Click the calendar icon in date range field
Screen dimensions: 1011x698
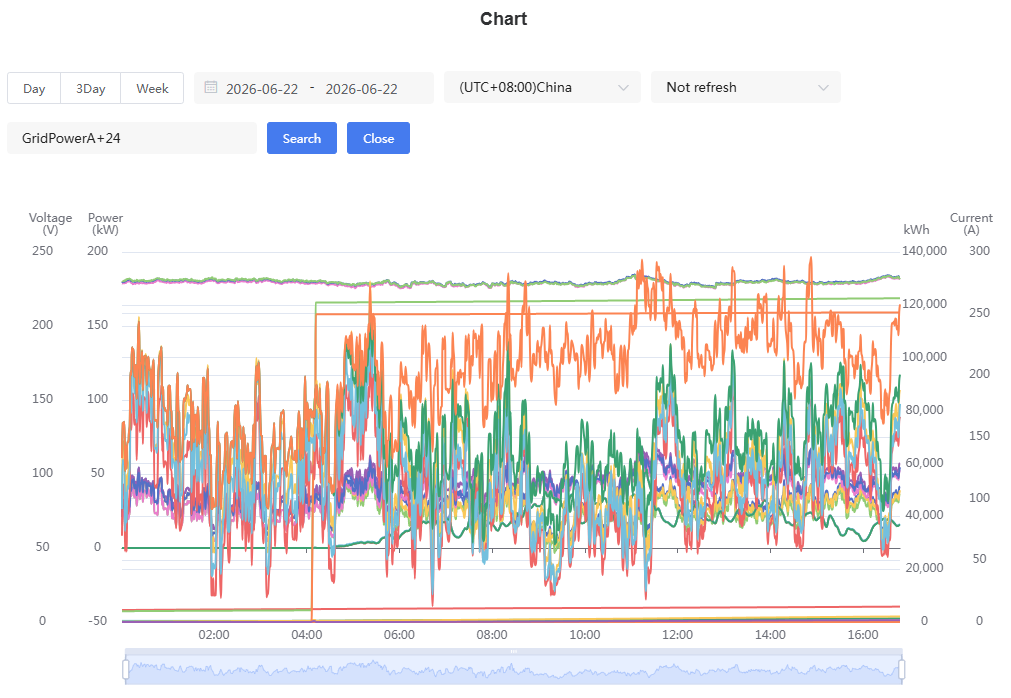tap(211, 87)
